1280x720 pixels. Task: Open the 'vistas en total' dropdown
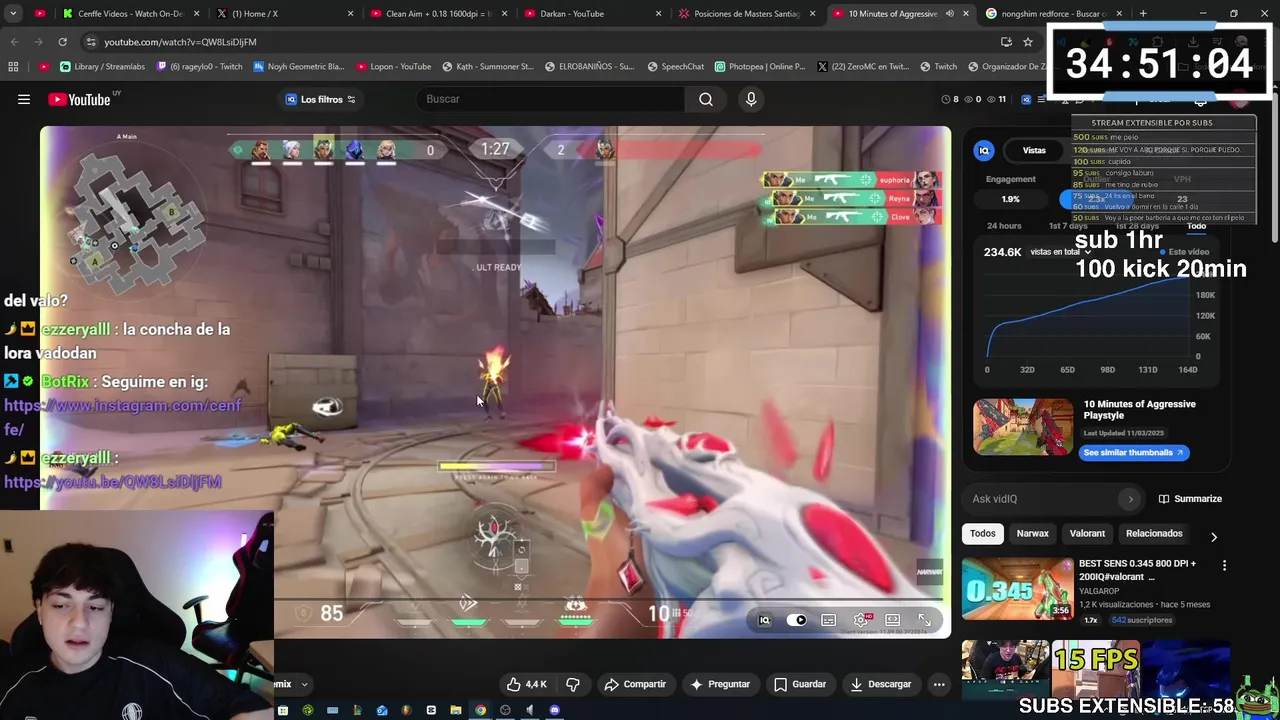[1060, 252]
